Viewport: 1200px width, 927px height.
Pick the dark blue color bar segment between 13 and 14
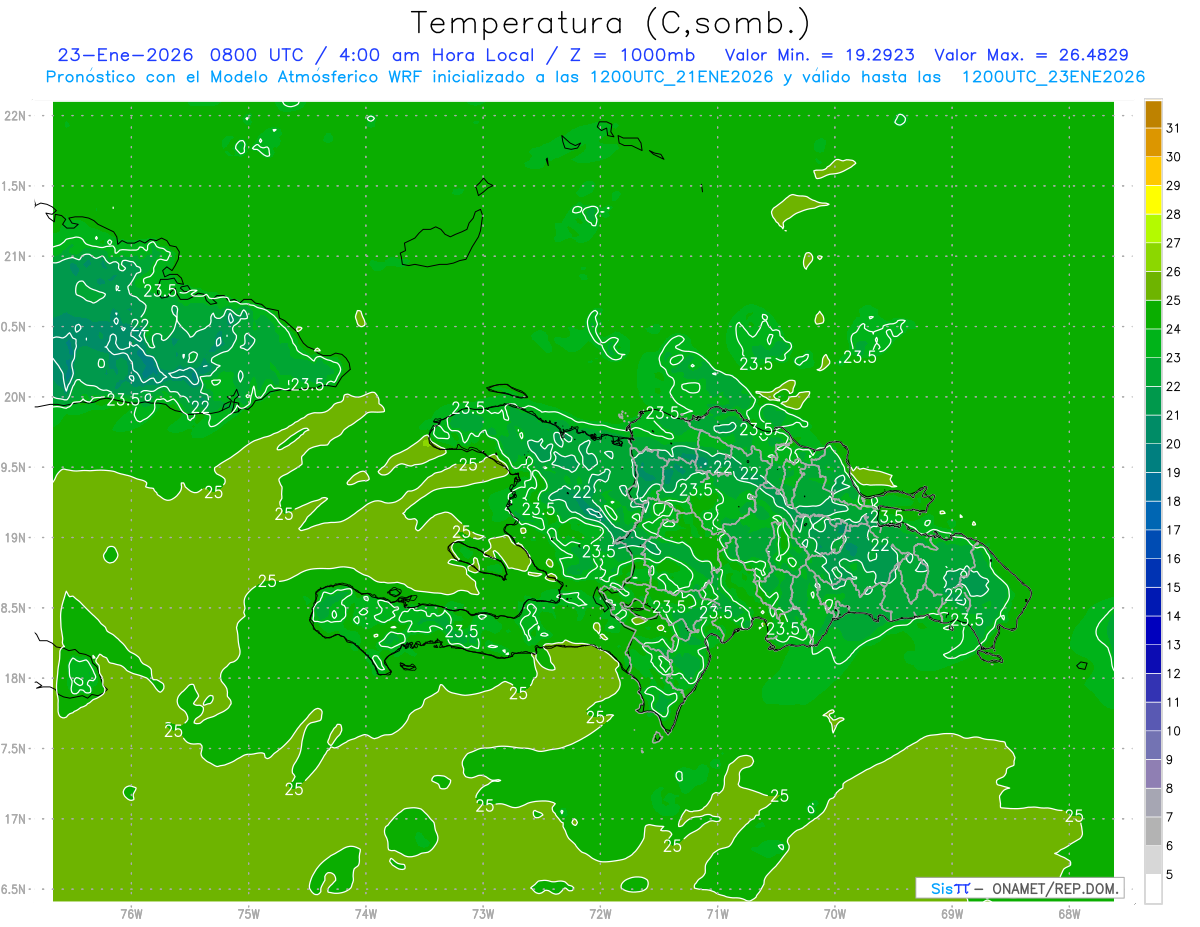pyautogui.click(x=1153, y=630)
